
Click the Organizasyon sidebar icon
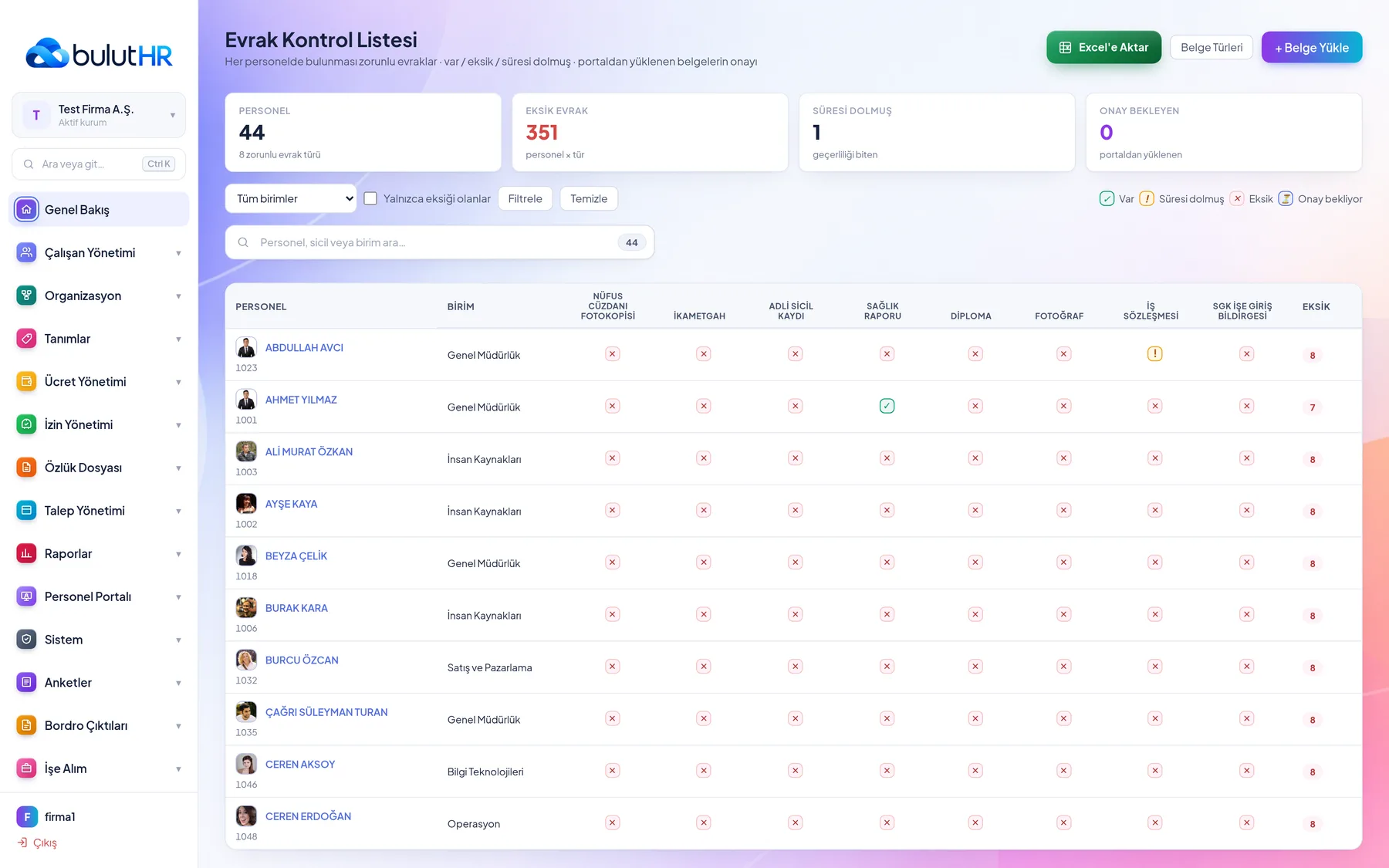pyautogui.click(x=26, y=296)
